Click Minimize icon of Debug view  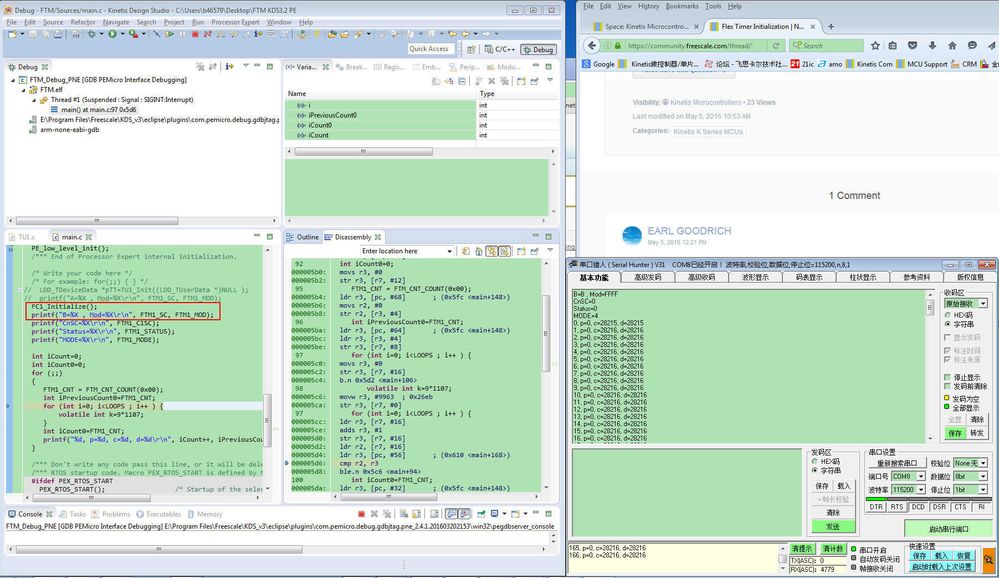[257, 66]
